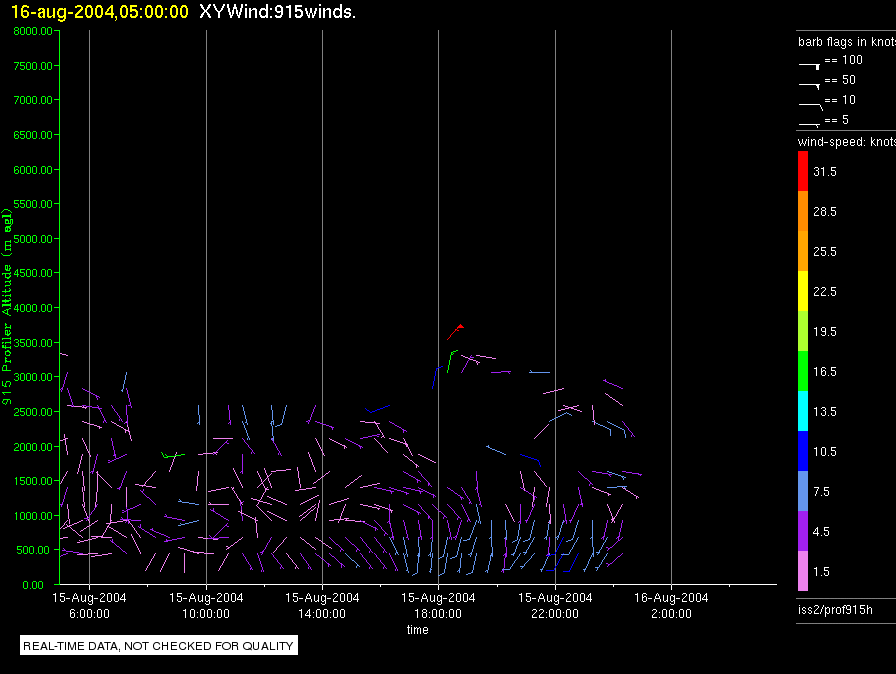Click the yellow-green 19.5 knots swatch
The height and width of the screenshot is (674, 896).
803,331
